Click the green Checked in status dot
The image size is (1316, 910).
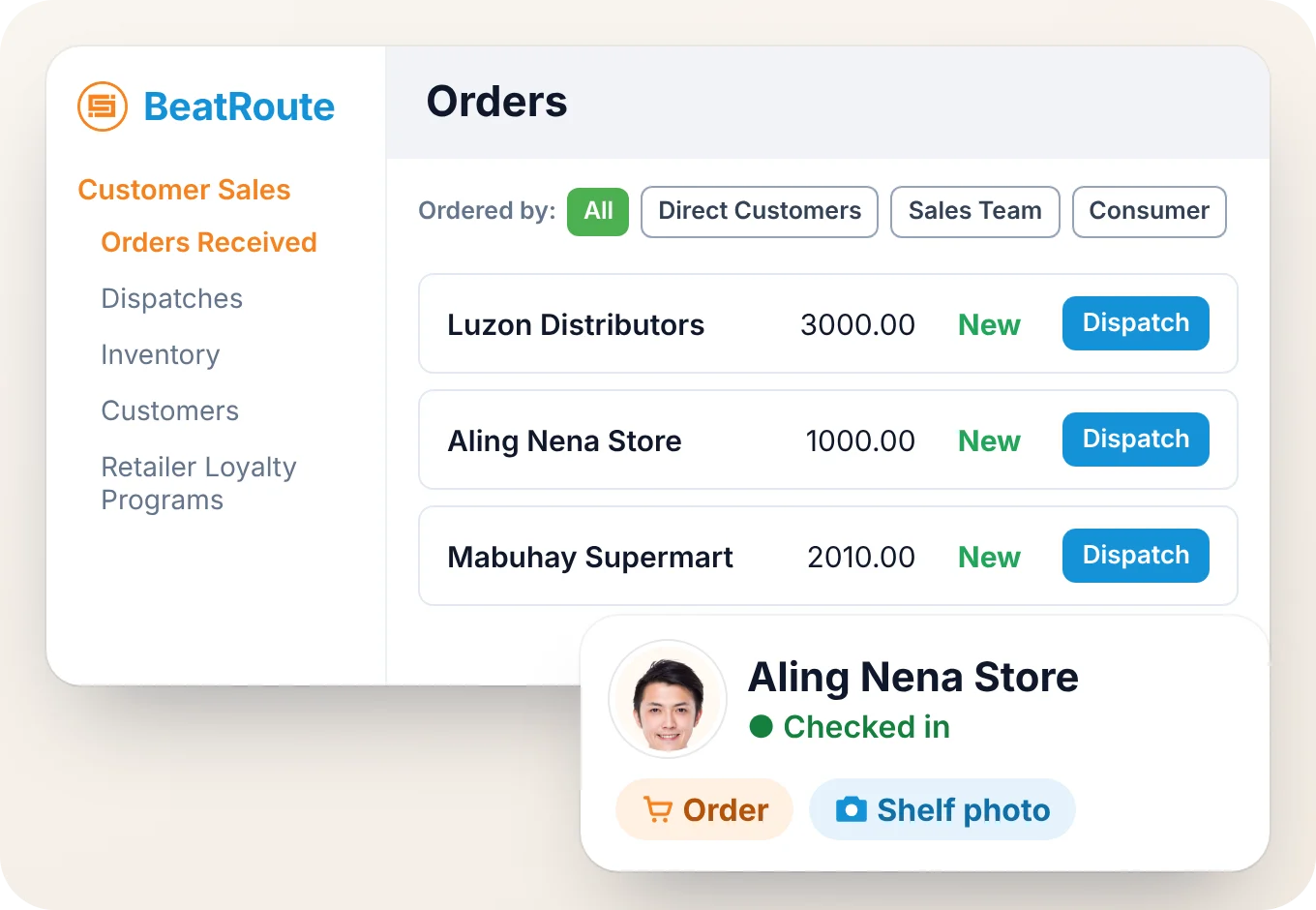pos(762,726)
